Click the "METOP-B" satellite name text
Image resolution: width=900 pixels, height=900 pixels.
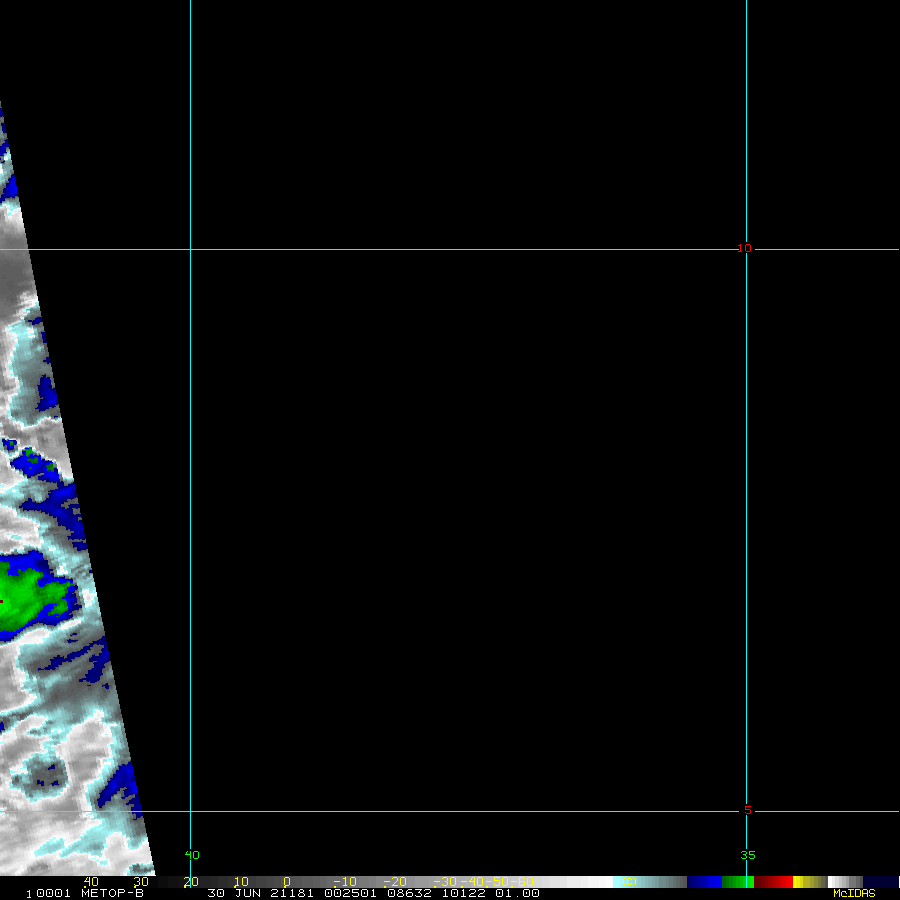click(112, 893)
